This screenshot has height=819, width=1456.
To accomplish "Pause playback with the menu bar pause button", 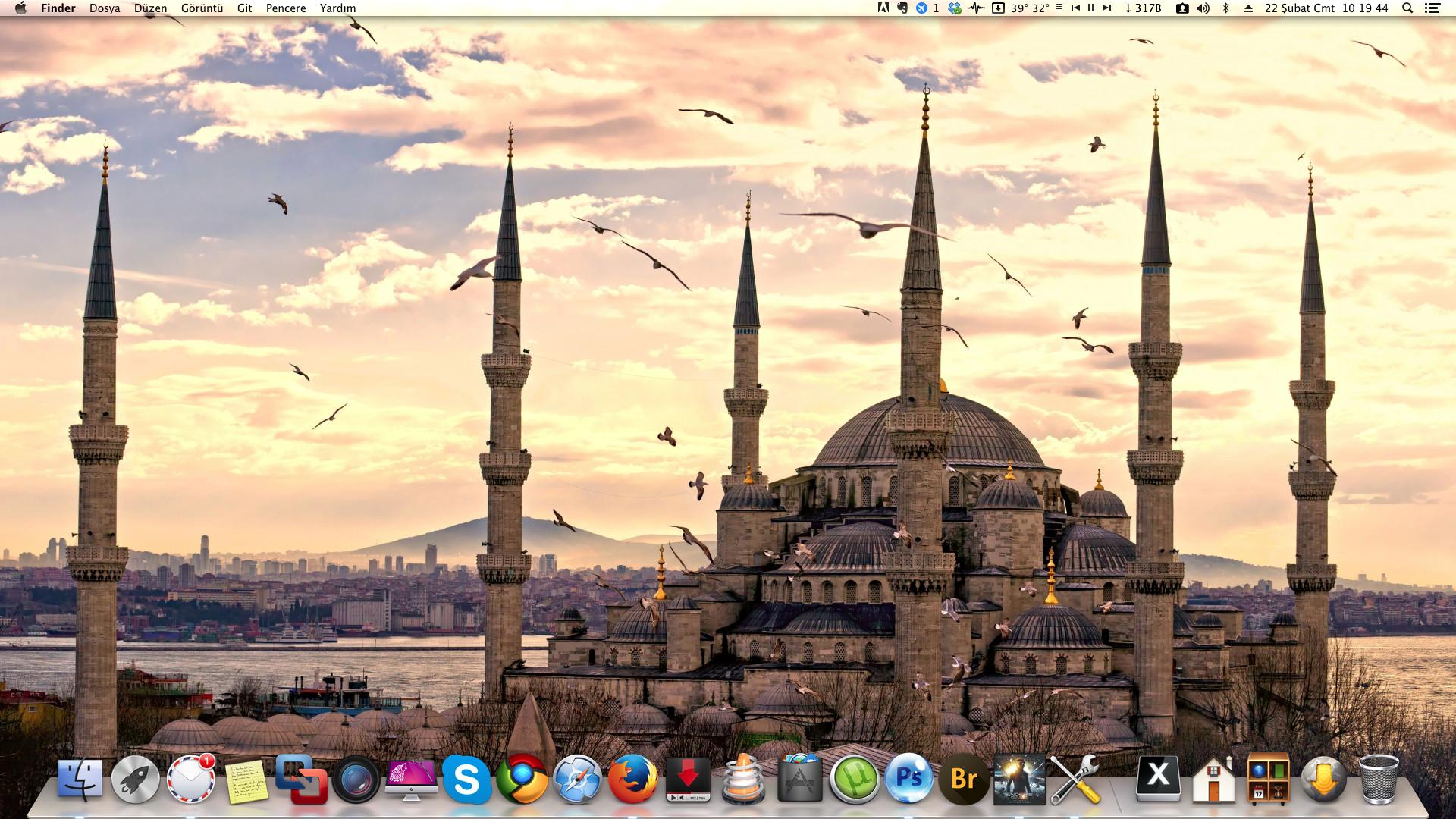I will 1091,8.
